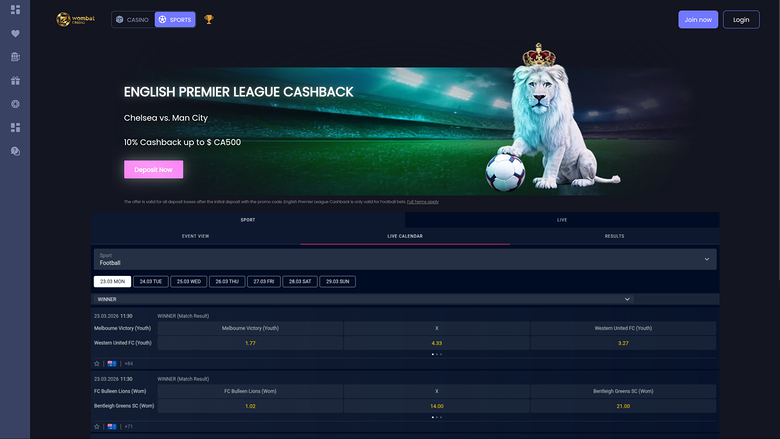This screenshot has width=780, height=439.
Task: Open tournaments trophy icon
Action: [209, 19]
